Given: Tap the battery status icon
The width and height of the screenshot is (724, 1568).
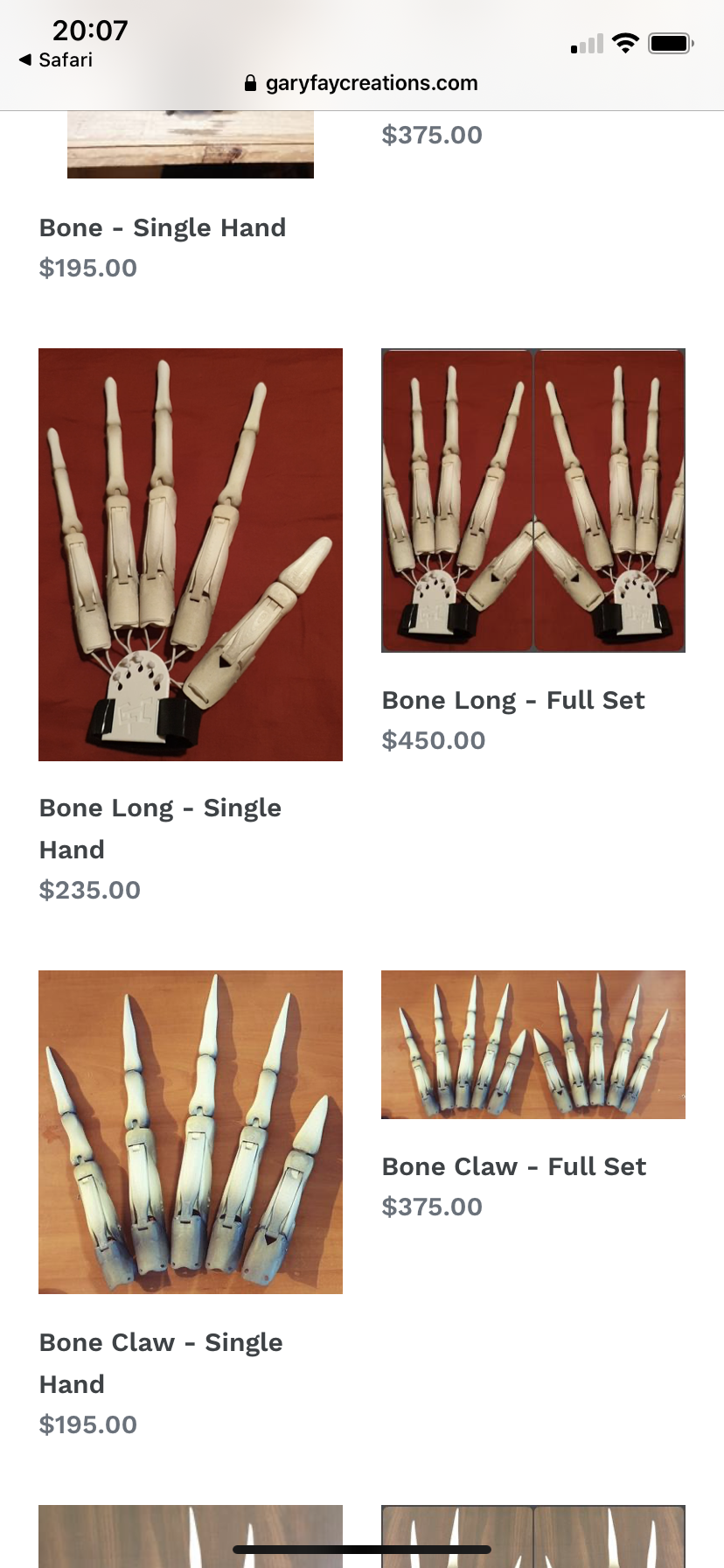Looking at the screenshot, I should (x=672, y=43).
